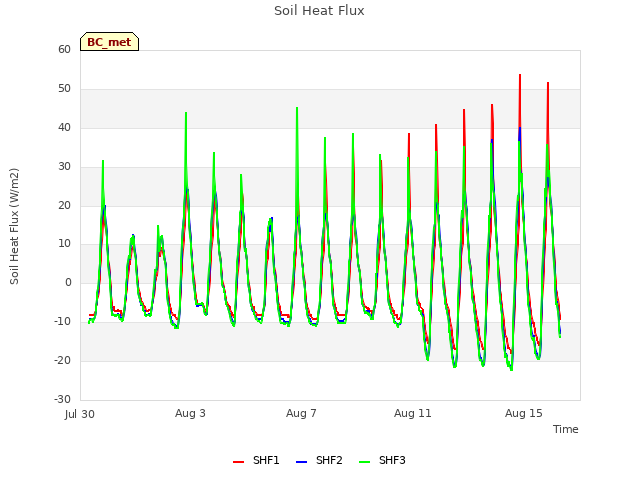This screenshot has height=480, width=640.
Task: Click the 40 y-axis tick label
Action: pos(64,128)
